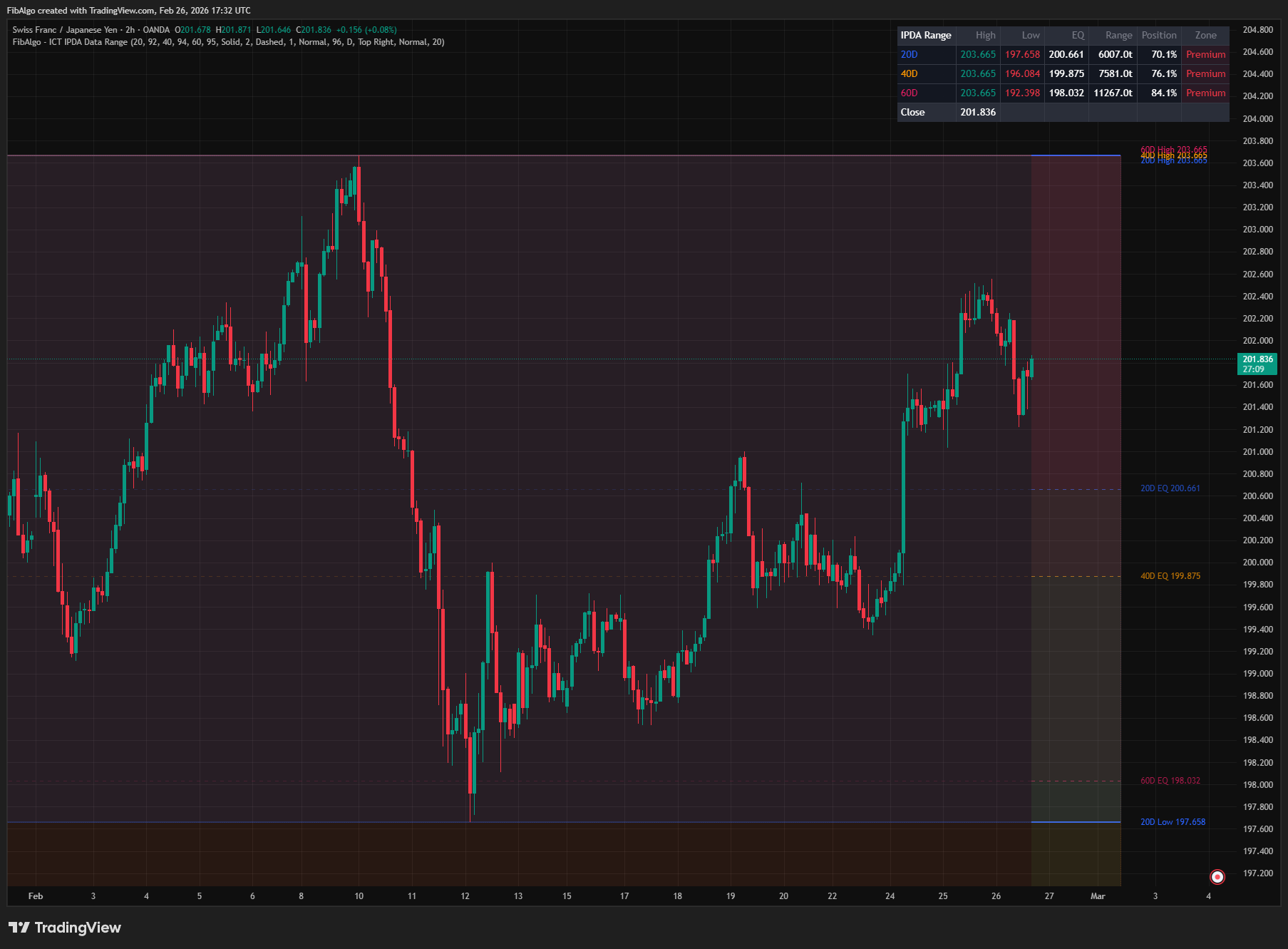Click the TradingView logo
Image resolution: width=1288 pixels, height=949 pixels.
coord(66,927)
